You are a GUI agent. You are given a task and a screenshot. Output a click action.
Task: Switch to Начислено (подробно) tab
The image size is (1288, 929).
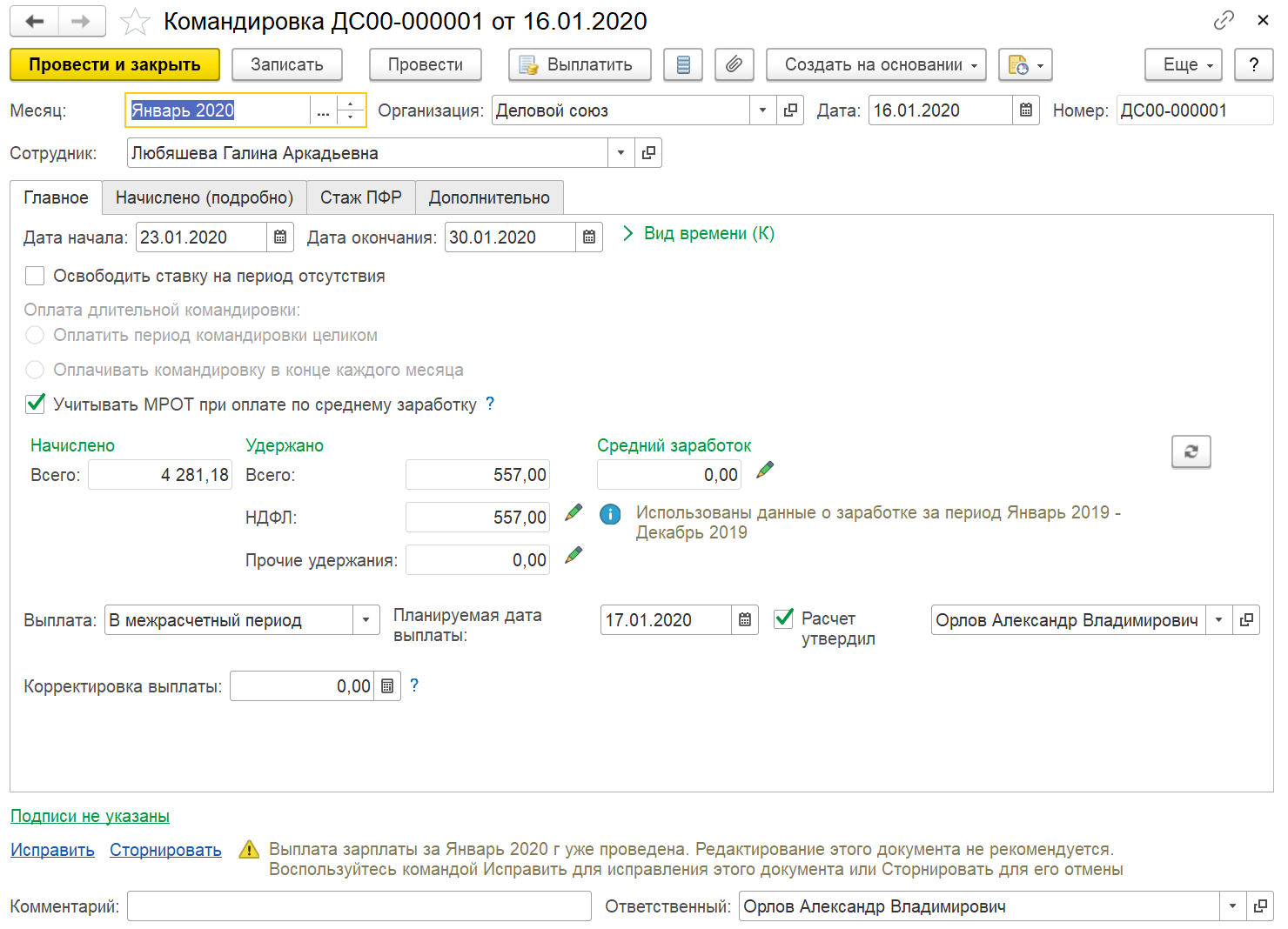pos(205,197)
